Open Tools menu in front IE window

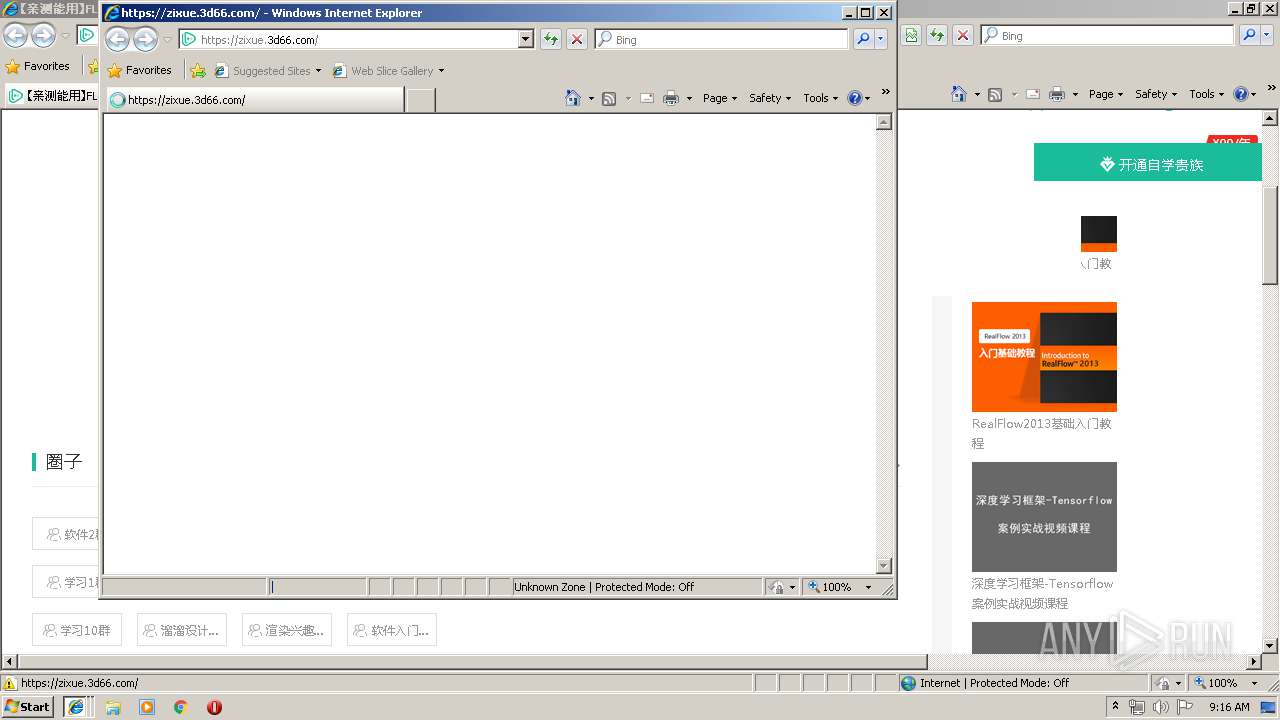pyautogui.click(x=821, y=98)
